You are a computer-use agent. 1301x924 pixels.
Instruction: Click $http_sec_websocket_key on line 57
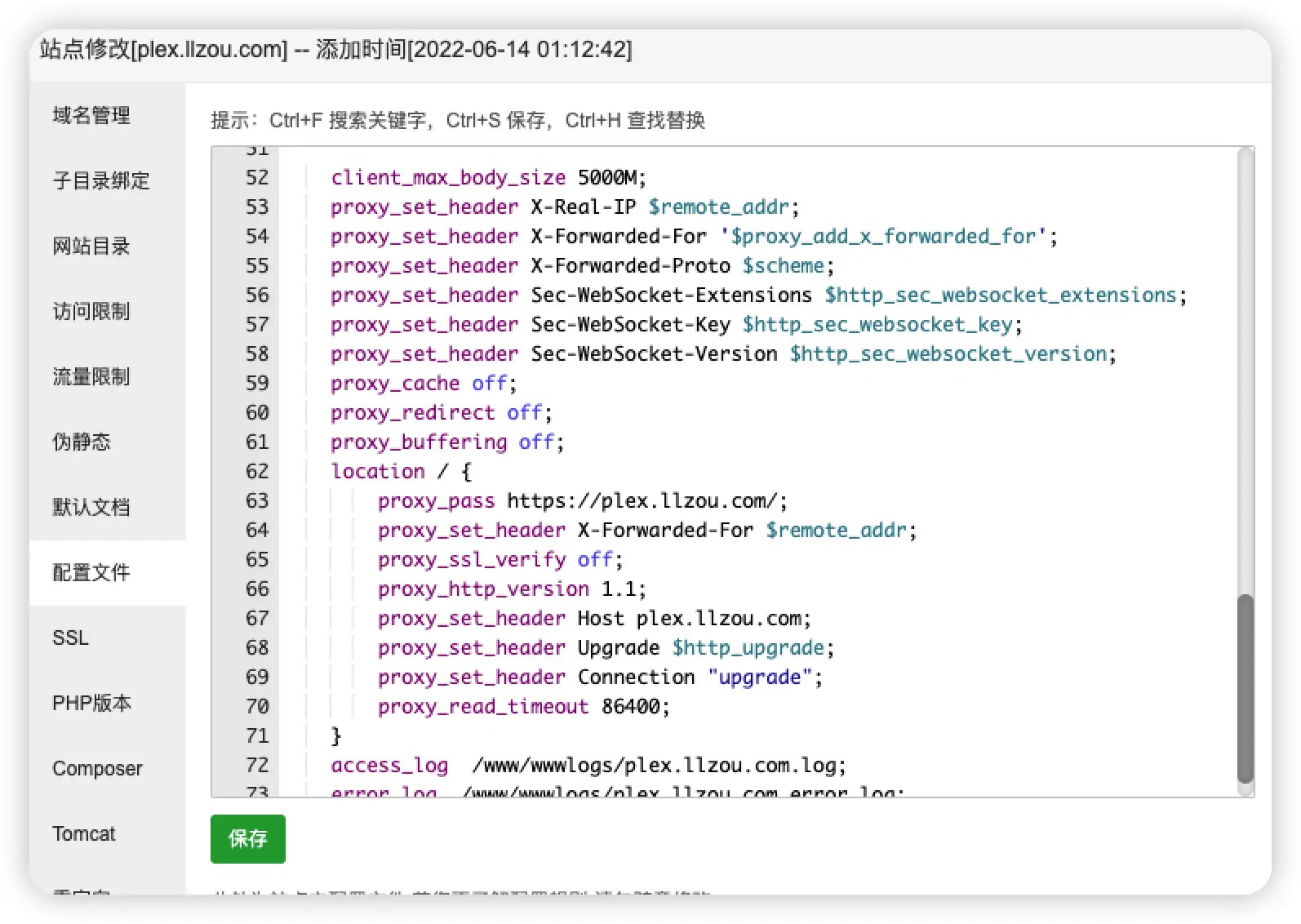click(877, 324)
